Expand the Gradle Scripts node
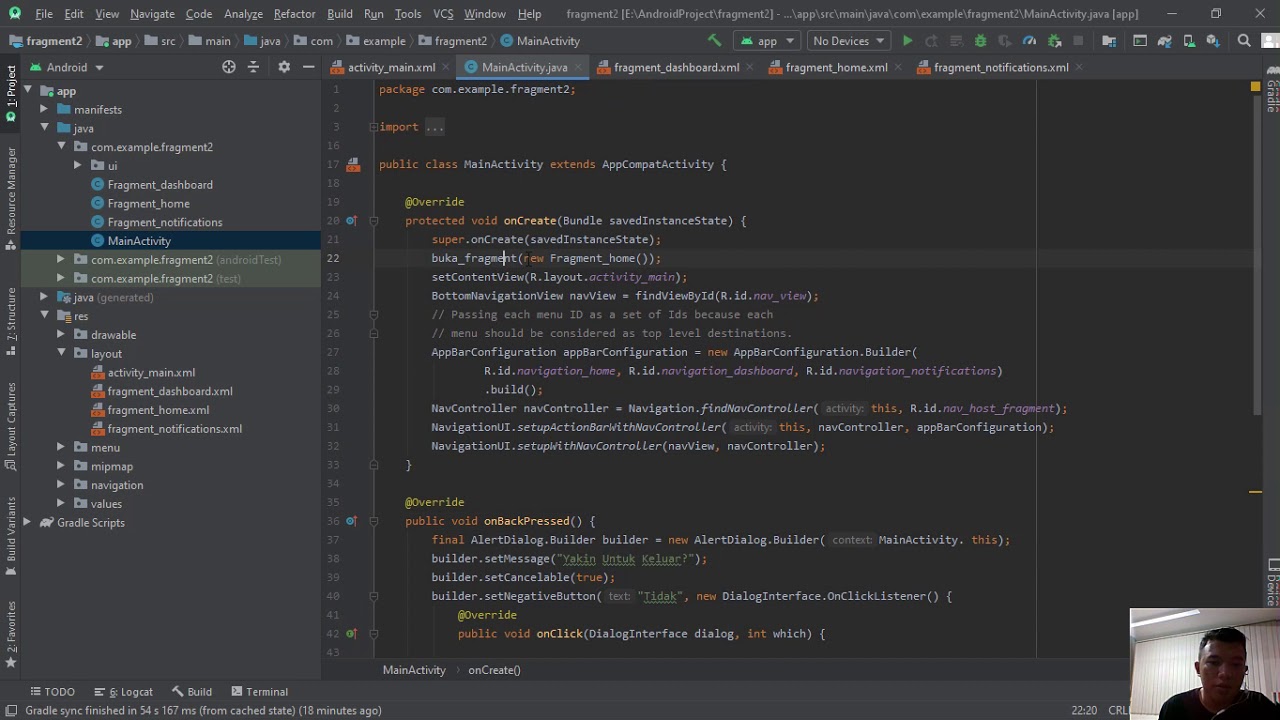 (27, 523)
